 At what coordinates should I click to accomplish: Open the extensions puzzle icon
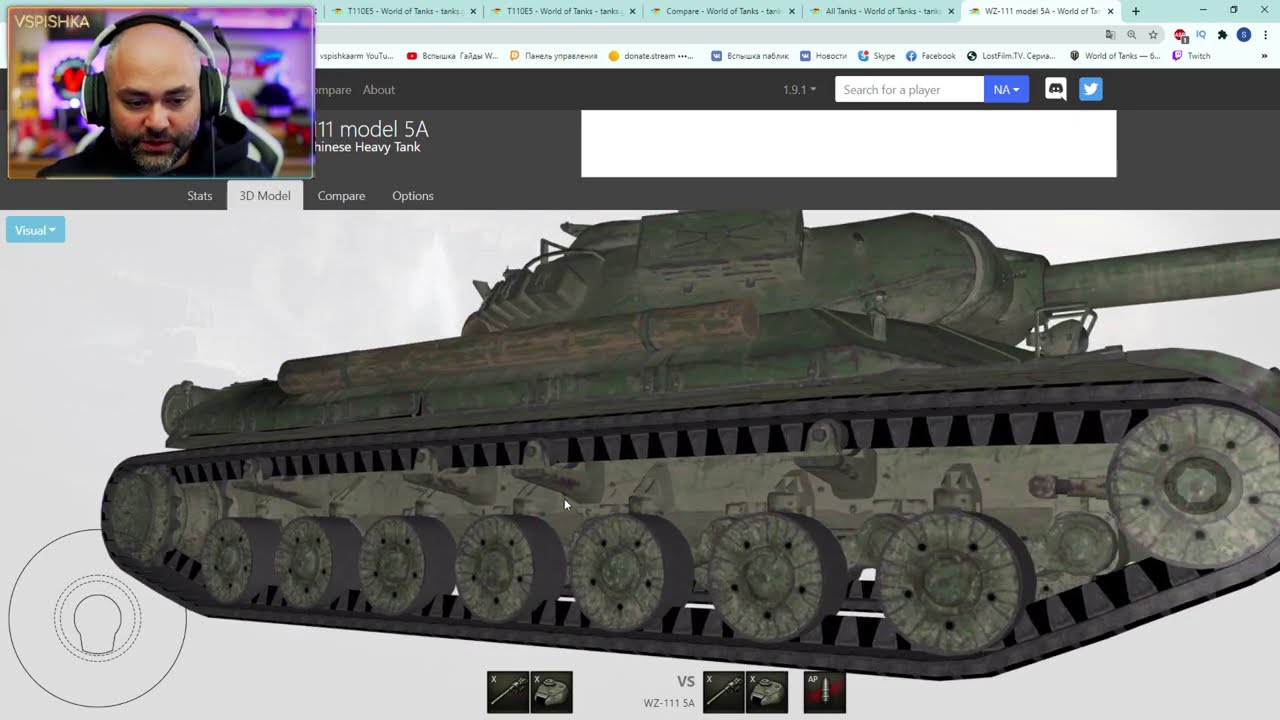(1222, 35)
